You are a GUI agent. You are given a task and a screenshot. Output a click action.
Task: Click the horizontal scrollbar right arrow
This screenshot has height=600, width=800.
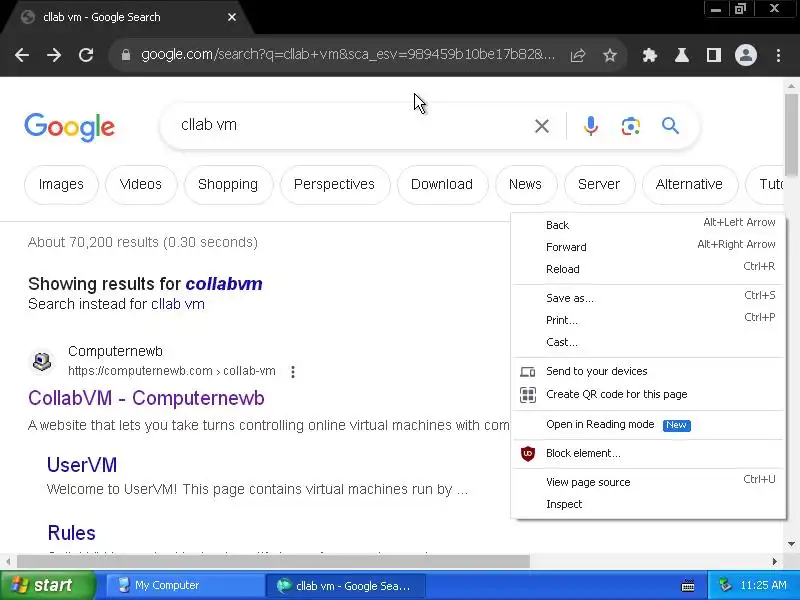click(774, 561)
